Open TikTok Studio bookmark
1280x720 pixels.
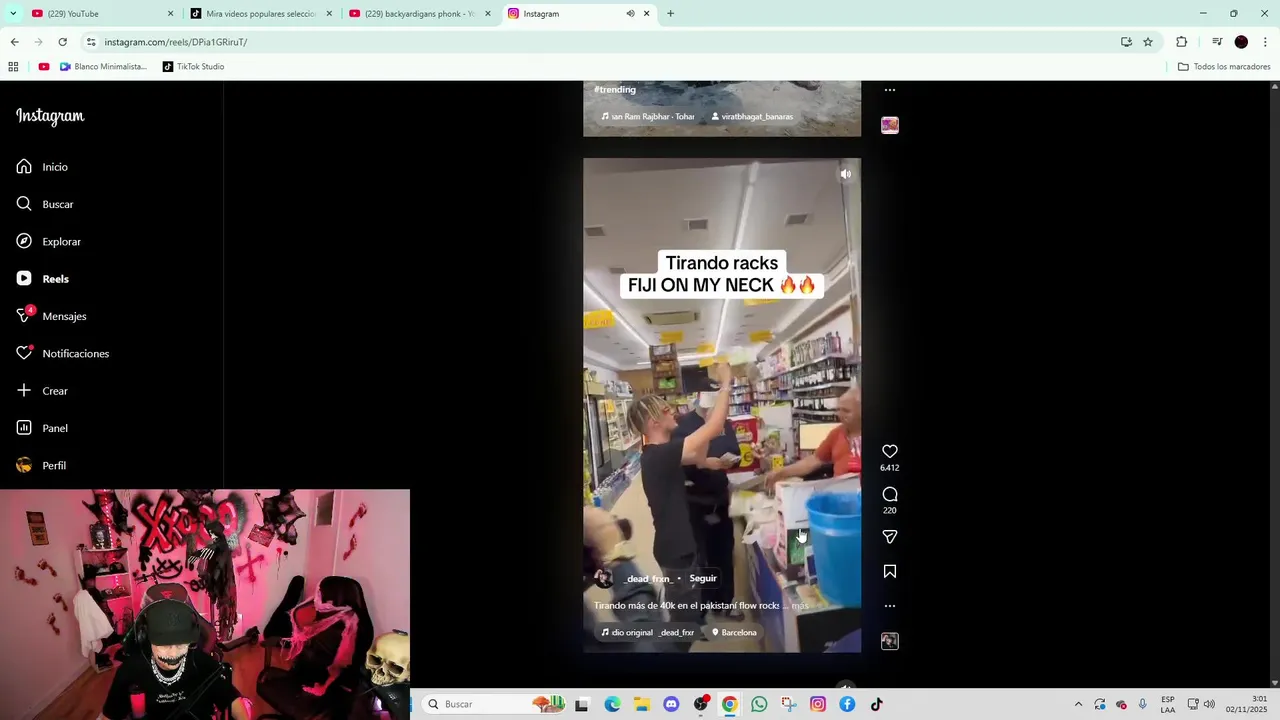[194, 67]
